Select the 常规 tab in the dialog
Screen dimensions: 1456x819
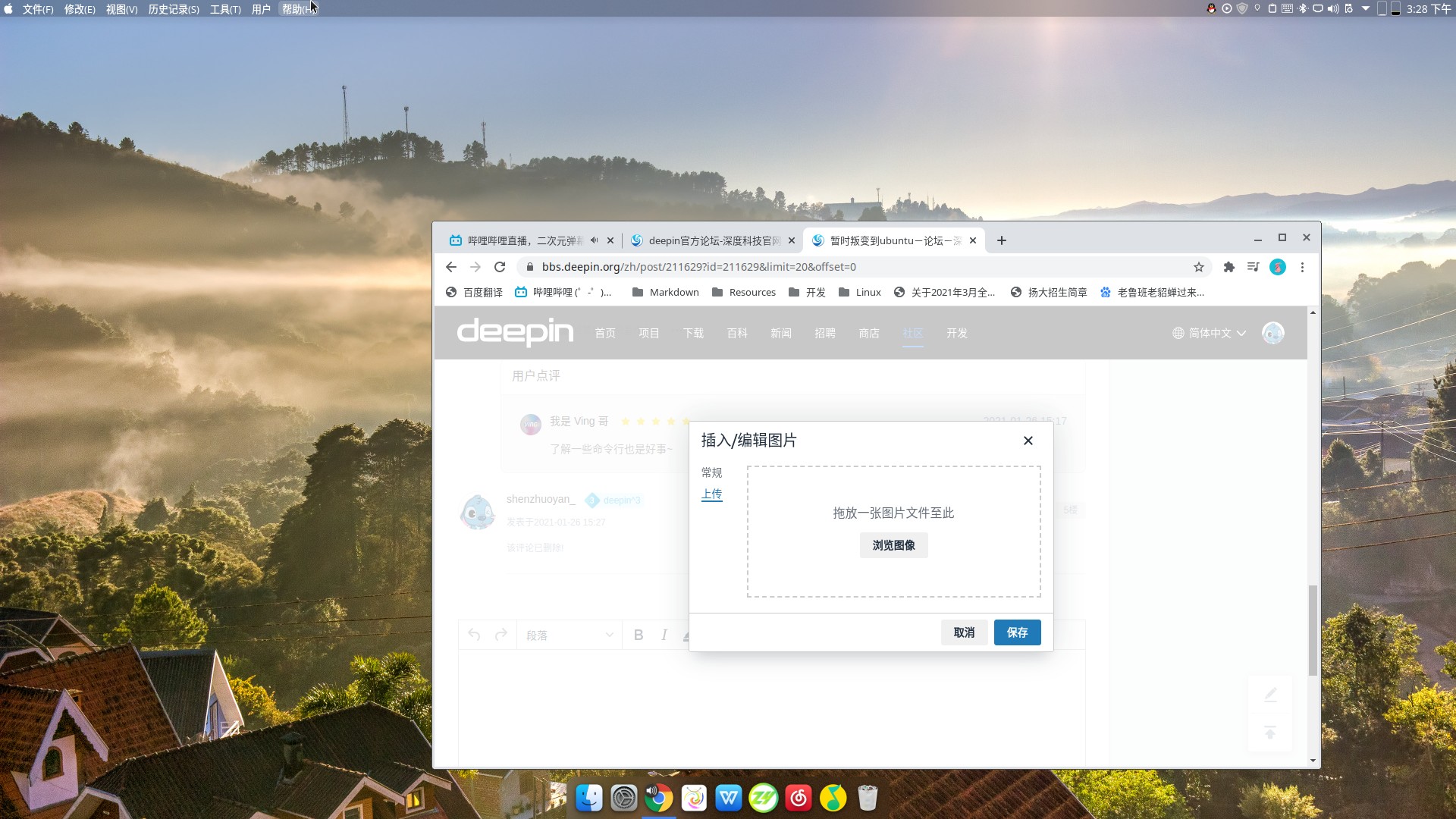[x=711, y=472]
